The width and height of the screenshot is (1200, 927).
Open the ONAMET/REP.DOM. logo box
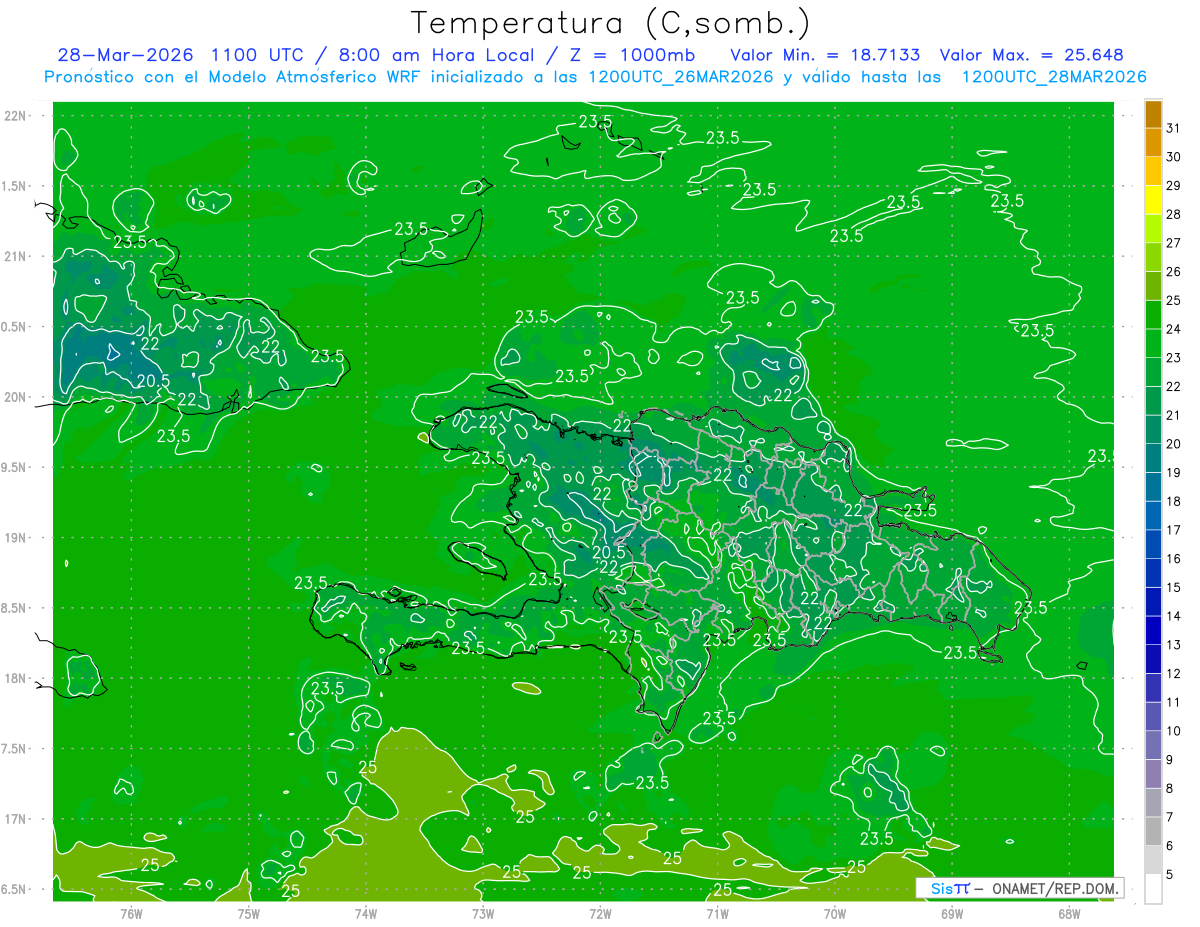pos(1019,888)
